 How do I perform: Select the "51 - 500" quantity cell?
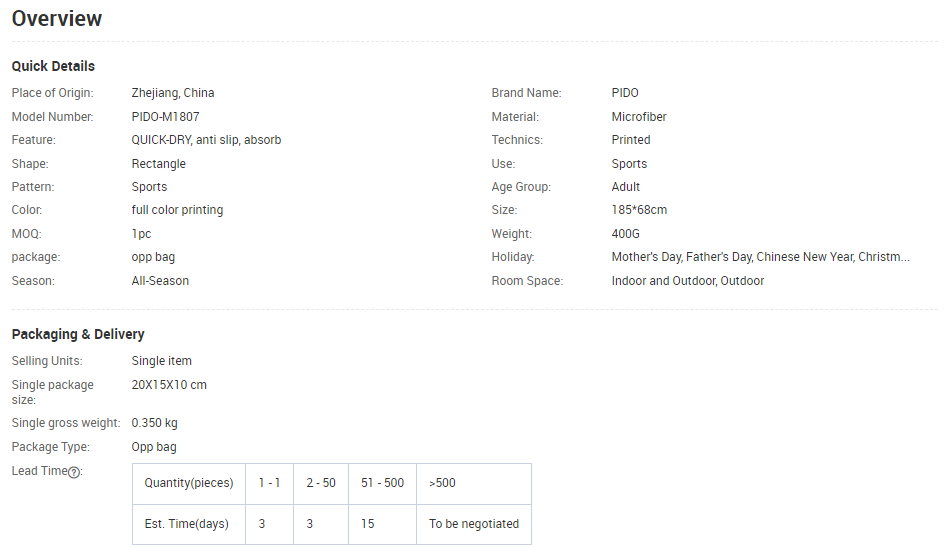(x=382, y=483)
